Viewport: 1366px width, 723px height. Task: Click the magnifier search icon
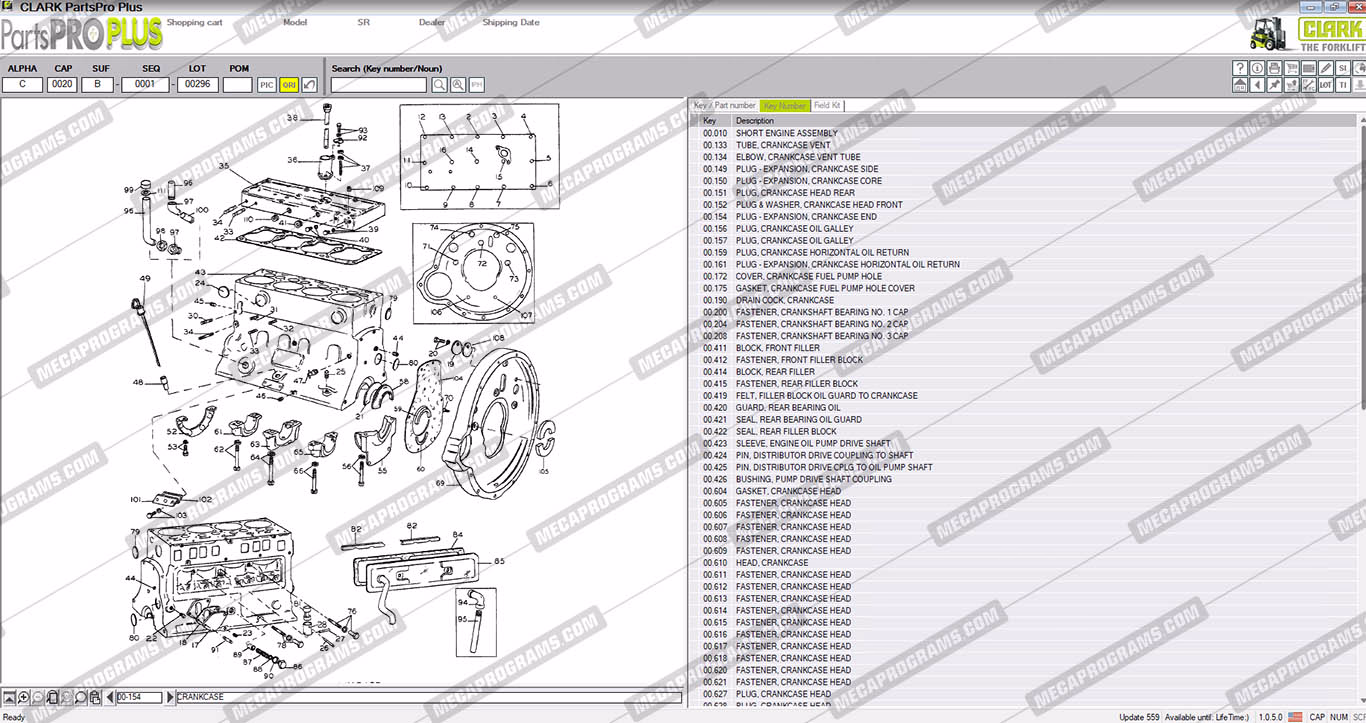point(439,85)
